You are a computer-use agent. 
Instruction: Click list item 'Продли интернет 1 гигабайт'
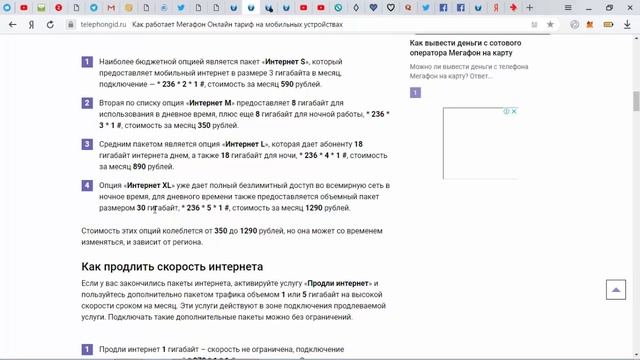click(222, 349)
